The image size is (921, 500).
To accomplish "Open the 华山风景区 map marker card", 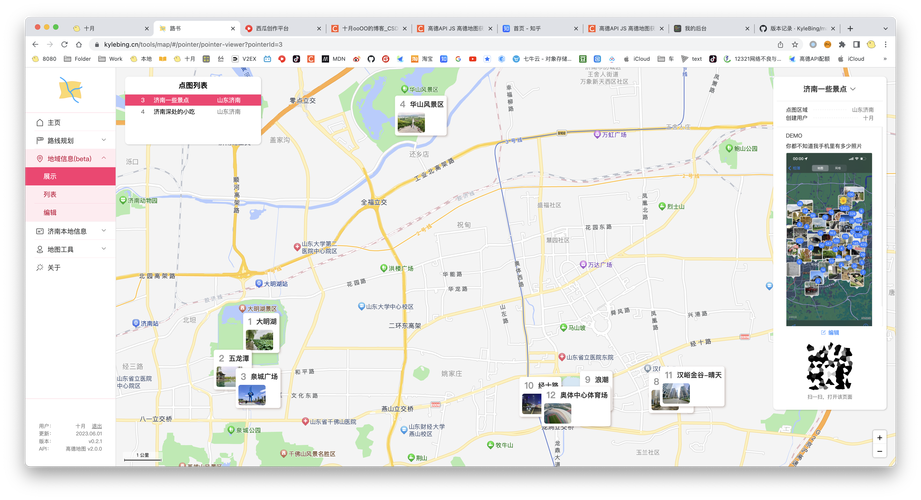I will (x=421, y=115).
